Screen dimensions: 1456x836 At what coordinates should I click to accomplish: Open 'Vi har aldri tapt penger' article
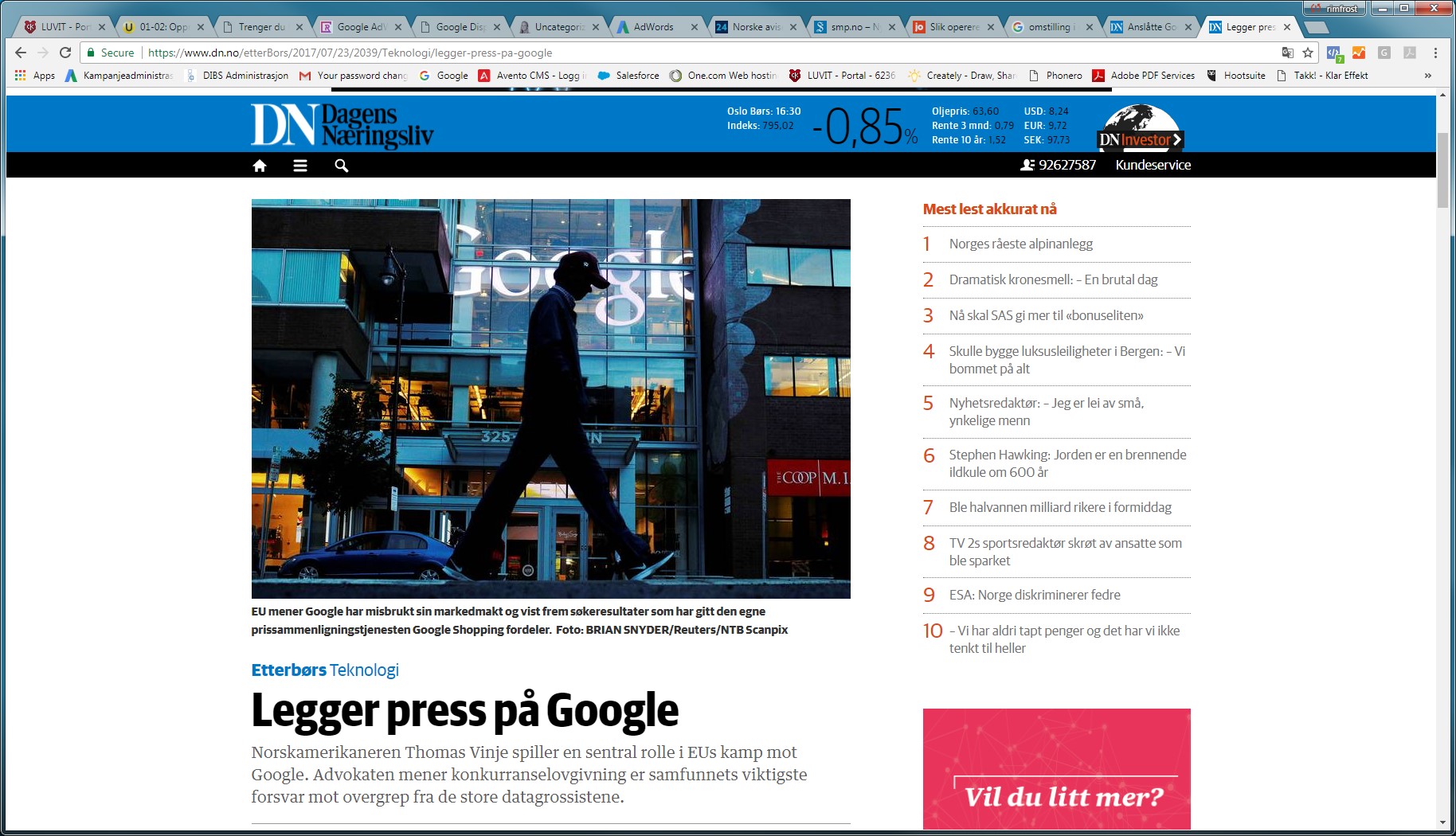click(1064, 639)
